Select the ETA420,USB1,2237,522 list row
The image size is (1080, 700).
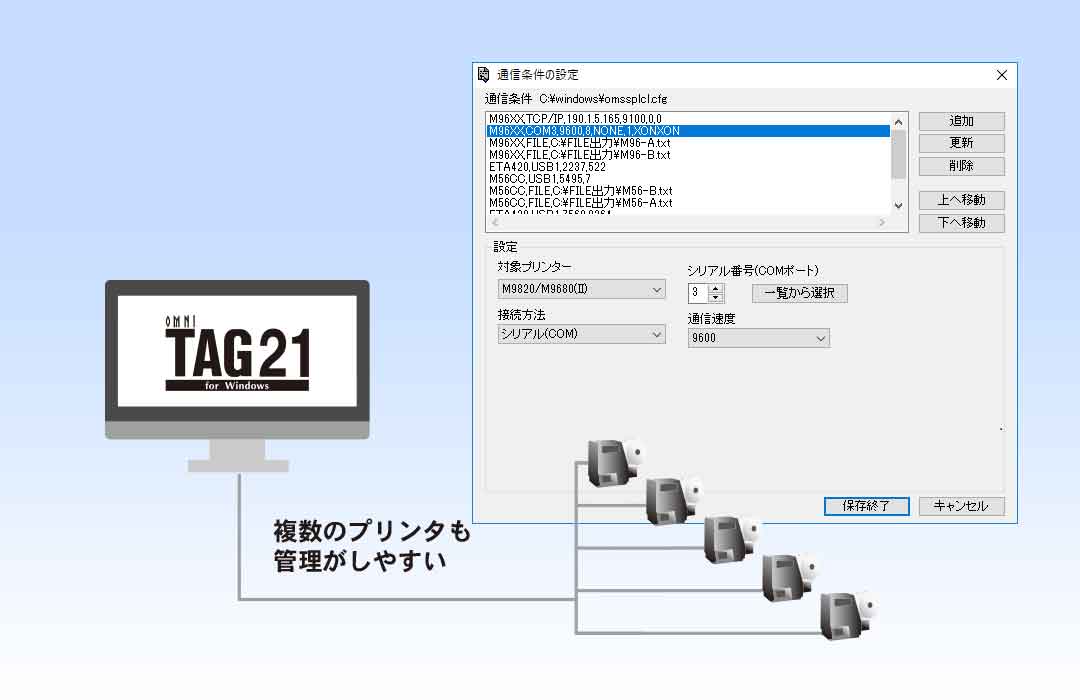point(688,167)
